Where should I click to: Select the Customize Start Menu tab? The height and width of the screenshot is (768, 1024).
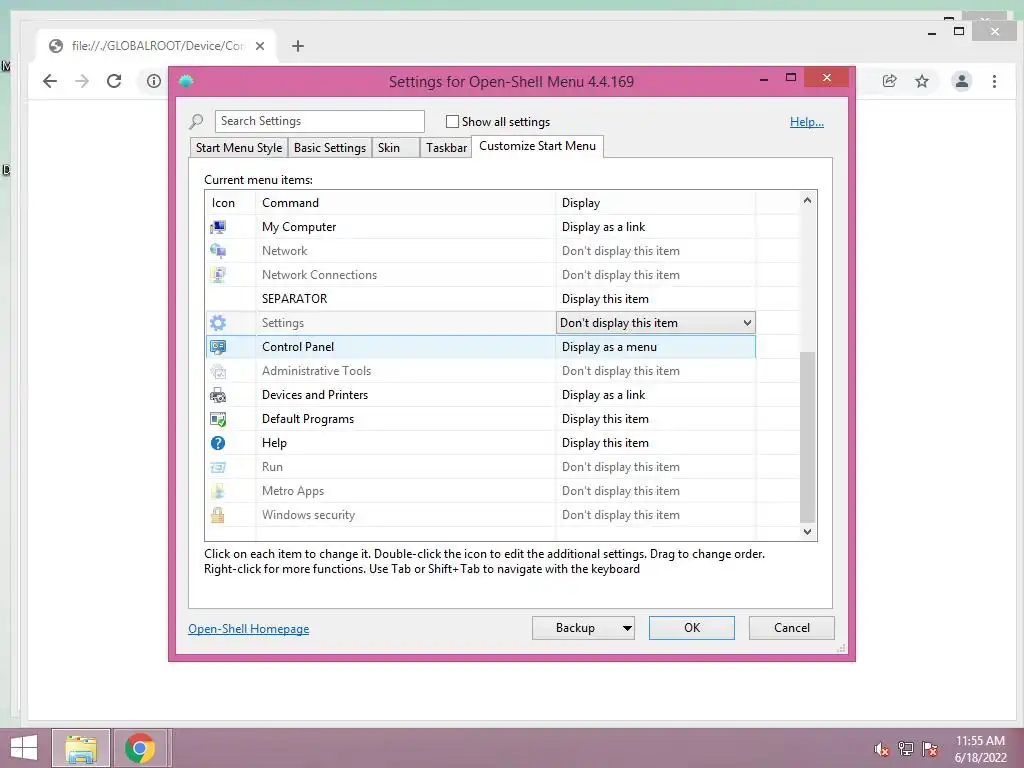click(x=537, y=146)
